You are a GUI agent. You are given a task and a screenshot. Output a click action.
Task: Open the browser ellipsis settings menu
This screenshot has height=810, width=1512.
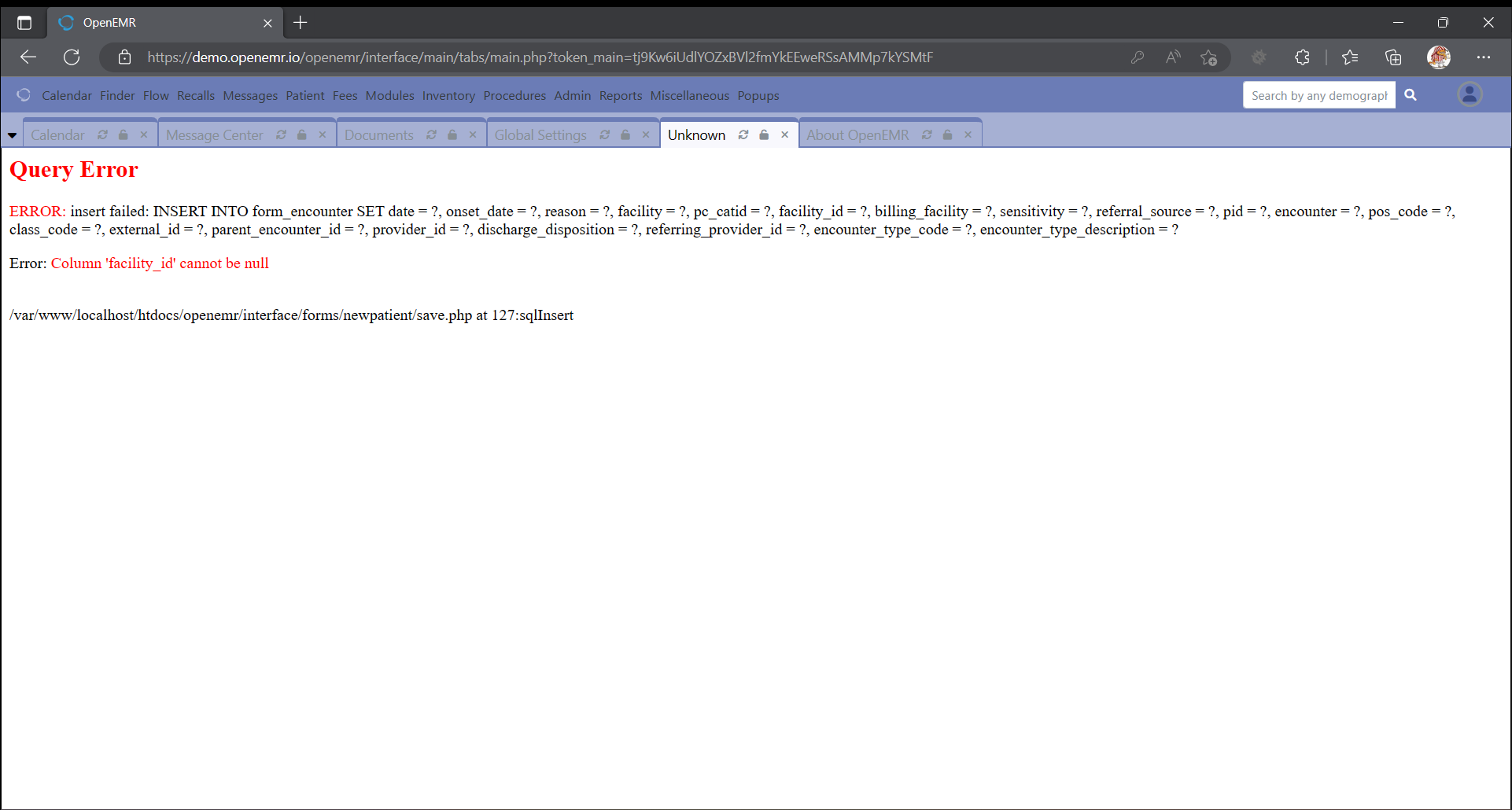coord(1484,57)
